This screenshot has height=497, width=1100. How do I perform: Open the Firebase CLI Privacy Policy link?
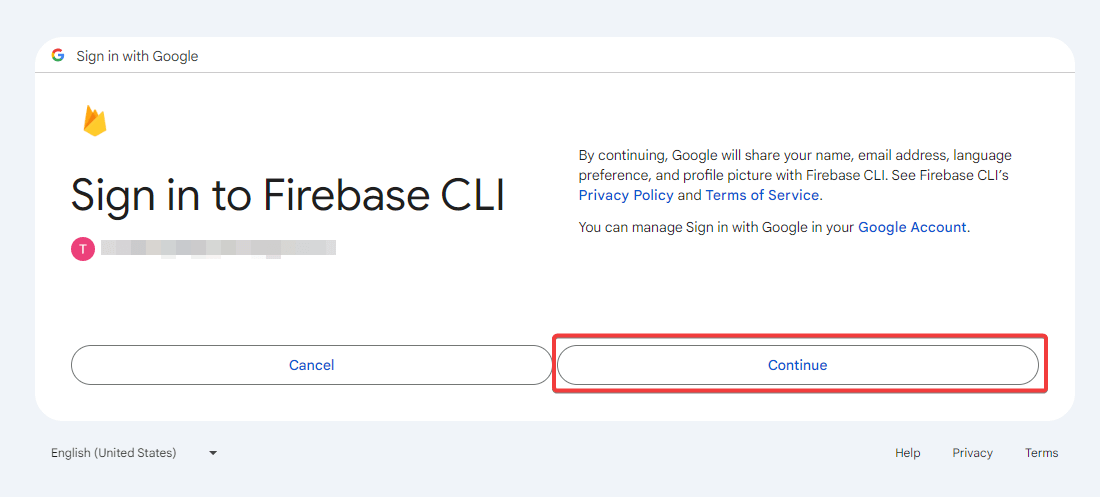tap(626, 195)
